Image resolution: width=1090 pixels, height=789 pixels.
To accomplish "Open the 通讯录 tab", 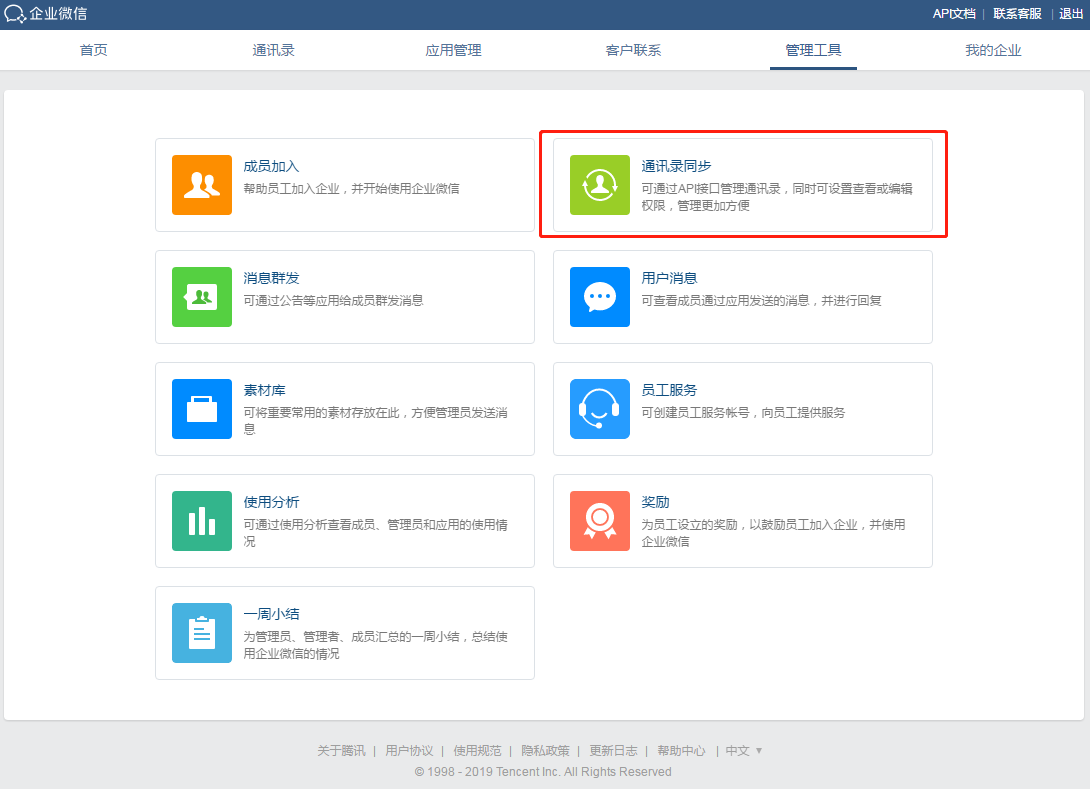I will click(x=273, y=50).
